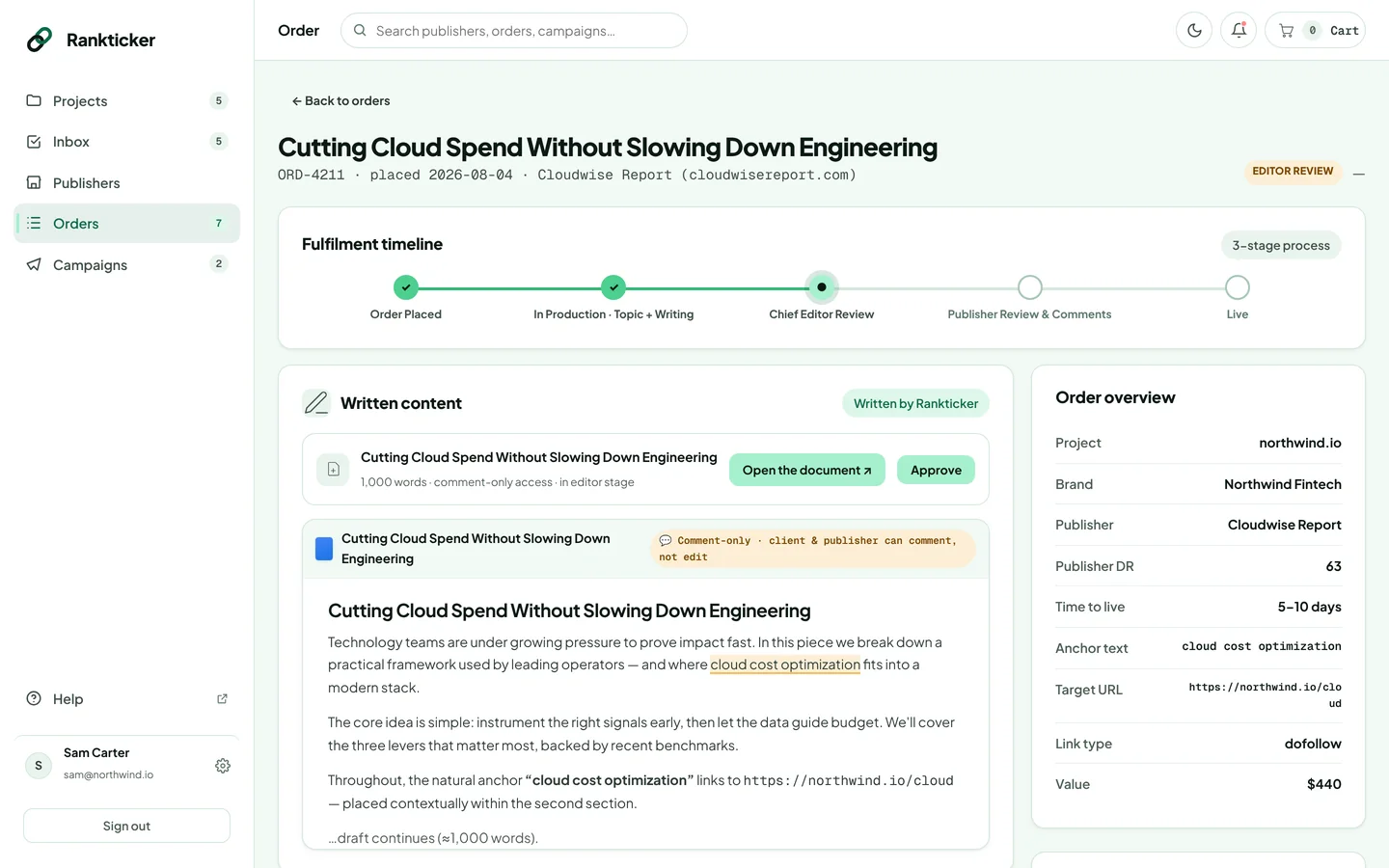Click the blue document icon in preview header
This screenshot has width=1389, height=868.
click(x=324, y=549)
